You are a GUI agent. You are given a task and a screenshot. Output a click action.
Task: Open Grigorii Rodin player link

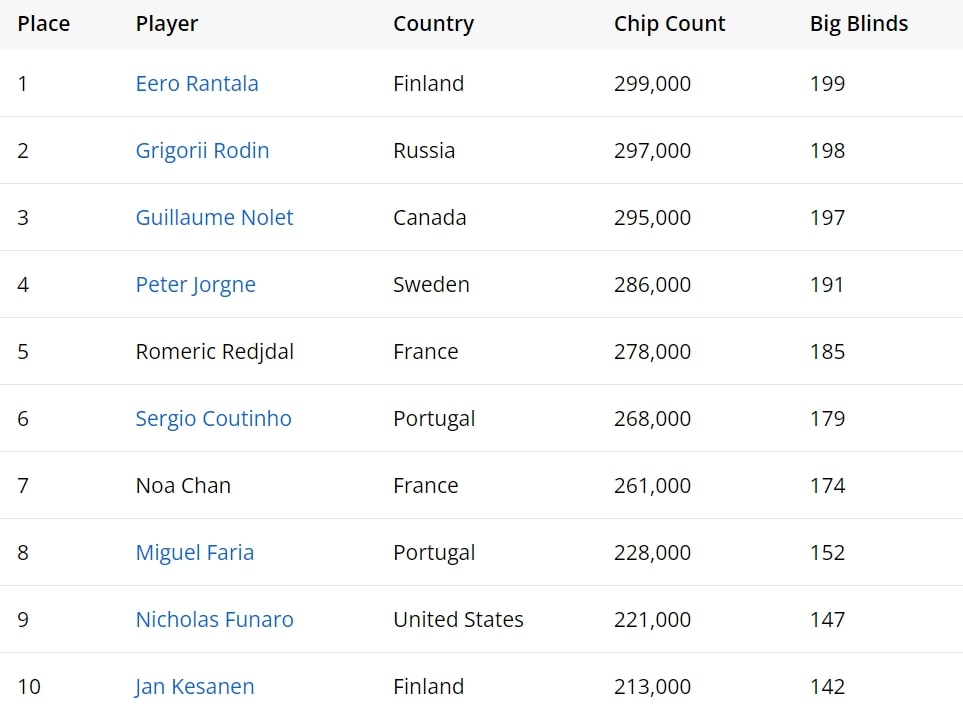[202, 151]
